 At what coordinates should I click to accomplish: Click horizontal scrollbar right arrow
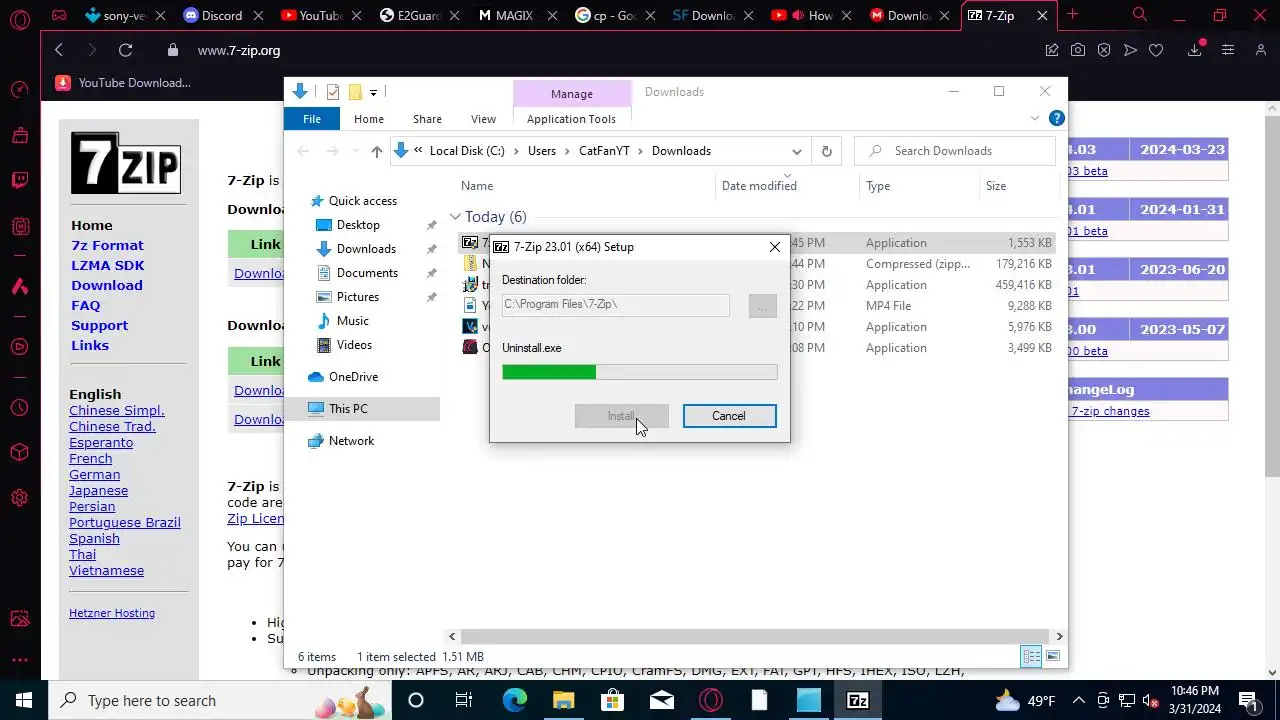(1059, 636)
